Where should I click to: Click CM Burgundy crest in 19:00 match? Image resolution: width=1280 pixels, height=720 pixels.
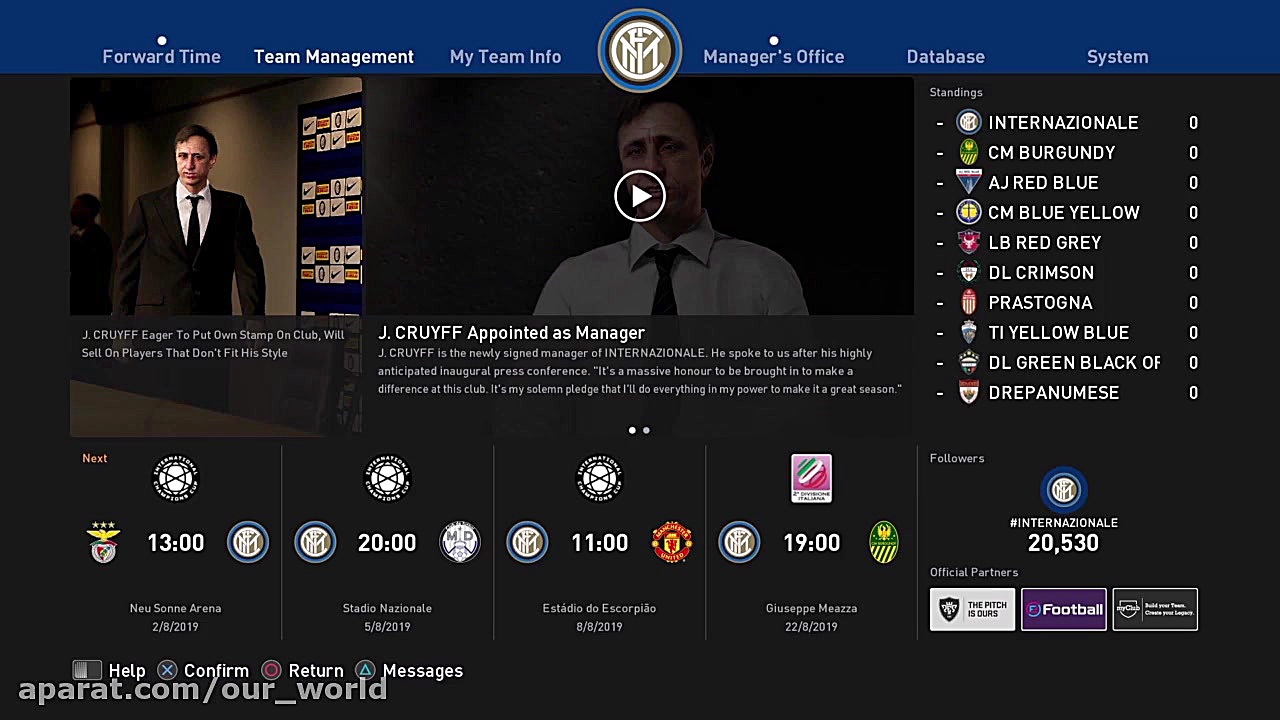click(x=884, y=543)
